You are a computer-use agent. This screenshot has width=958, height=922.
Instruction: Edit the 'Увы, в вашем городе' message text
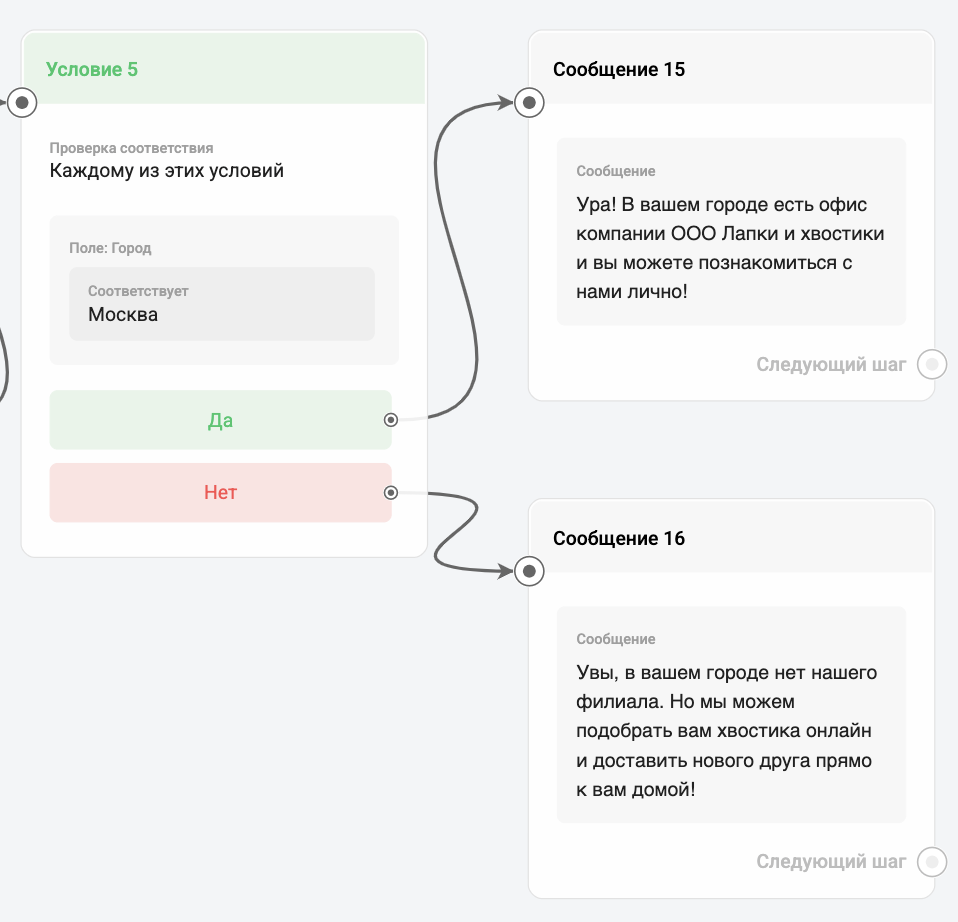tap(731, 731)
